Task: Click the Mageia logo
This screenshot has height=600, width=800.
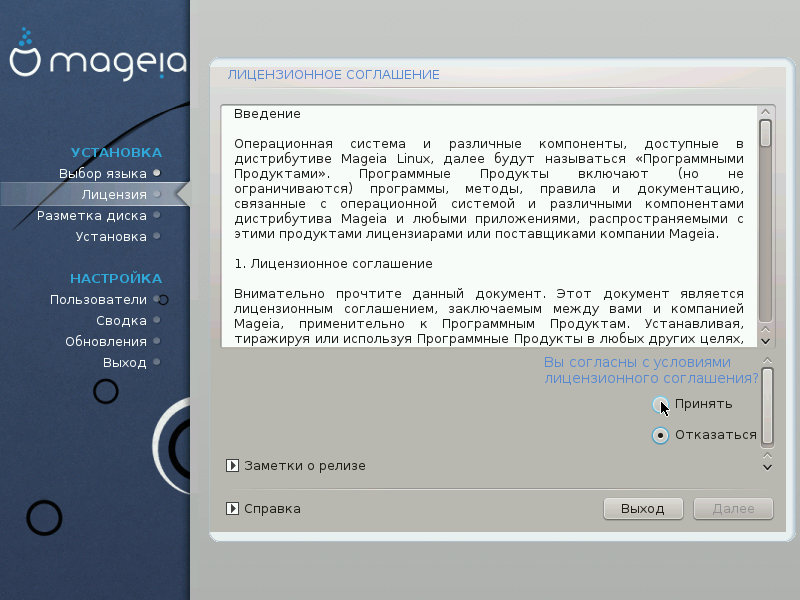Action: pos(98,55)
